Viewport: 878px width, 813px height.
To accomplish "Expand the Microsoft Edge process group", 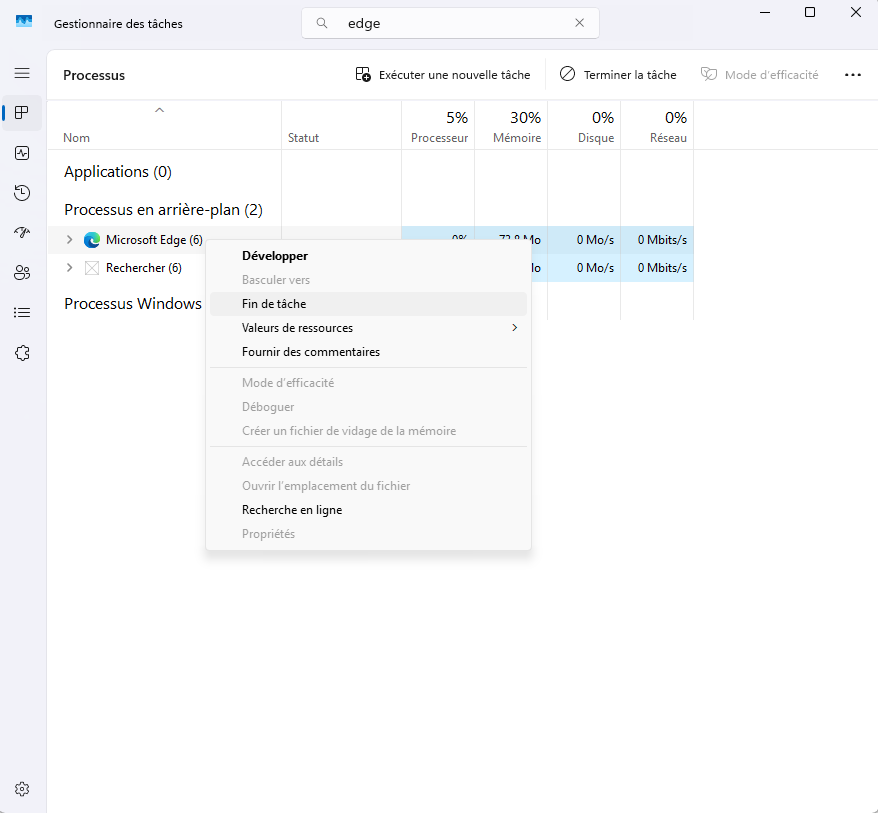I will [69, 240].
